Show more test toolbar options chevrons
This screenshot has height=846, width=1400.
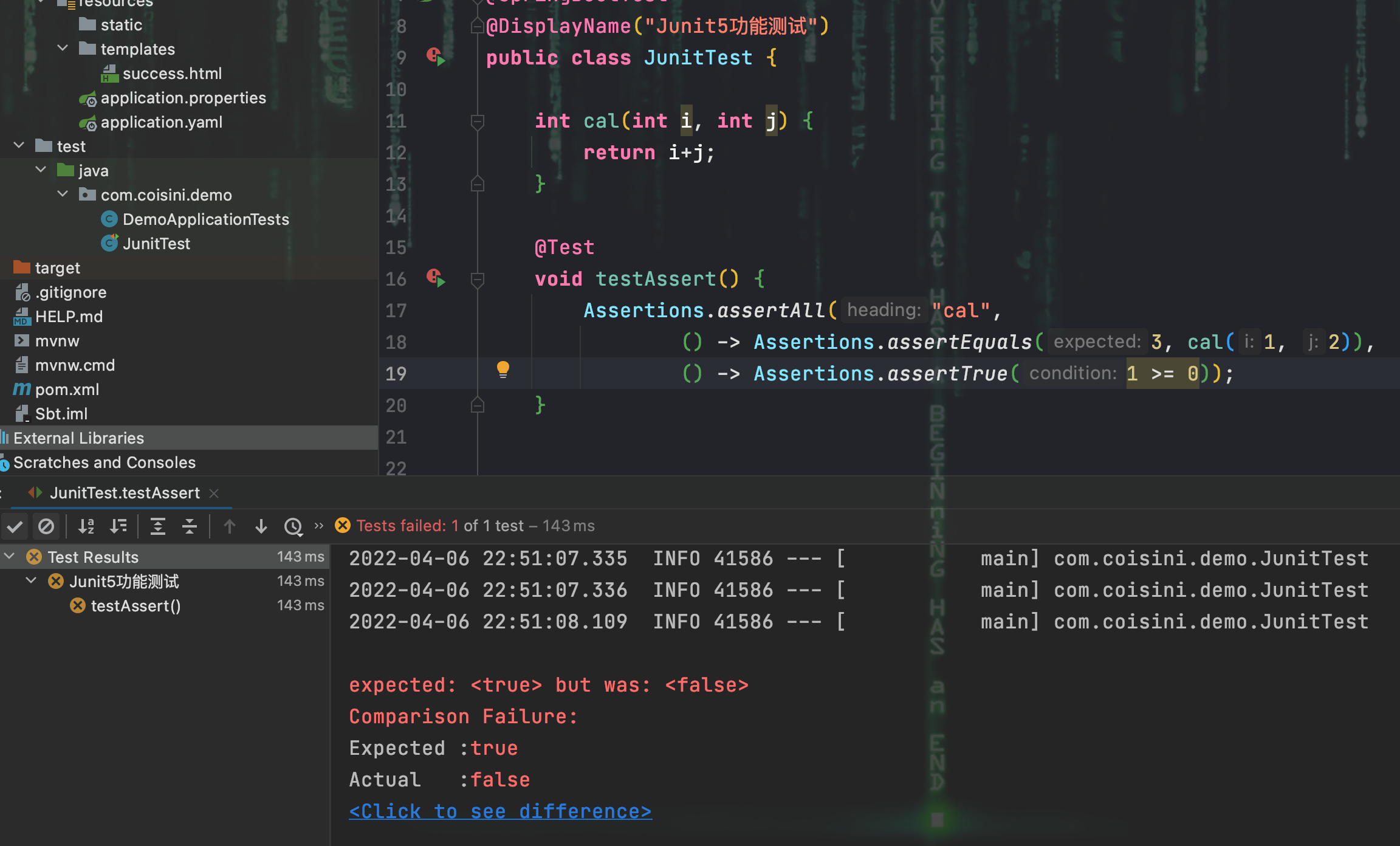point(319,526)
